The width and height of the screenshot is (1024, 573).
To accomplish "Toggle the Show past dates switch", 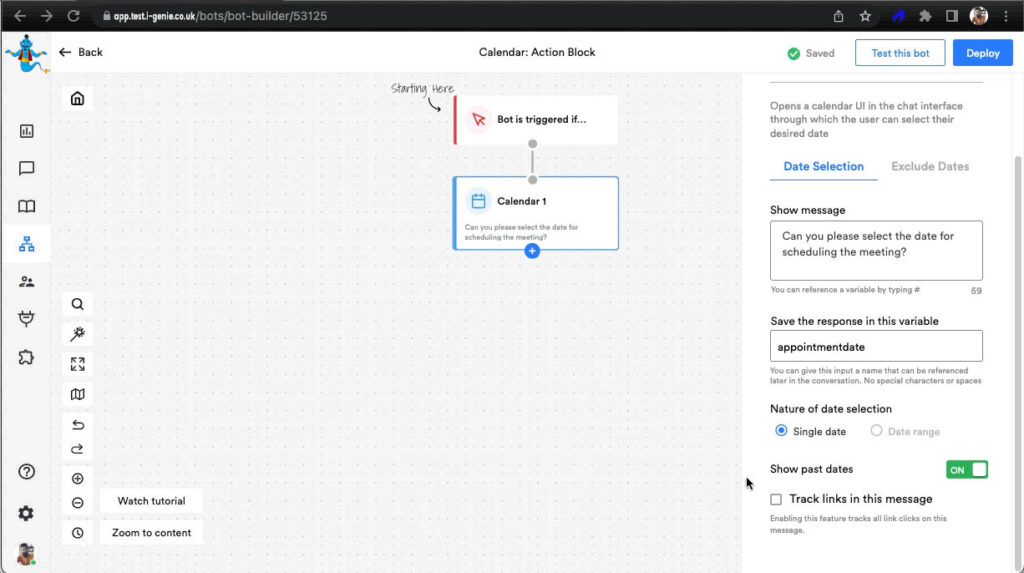I will tap(966, 469).
